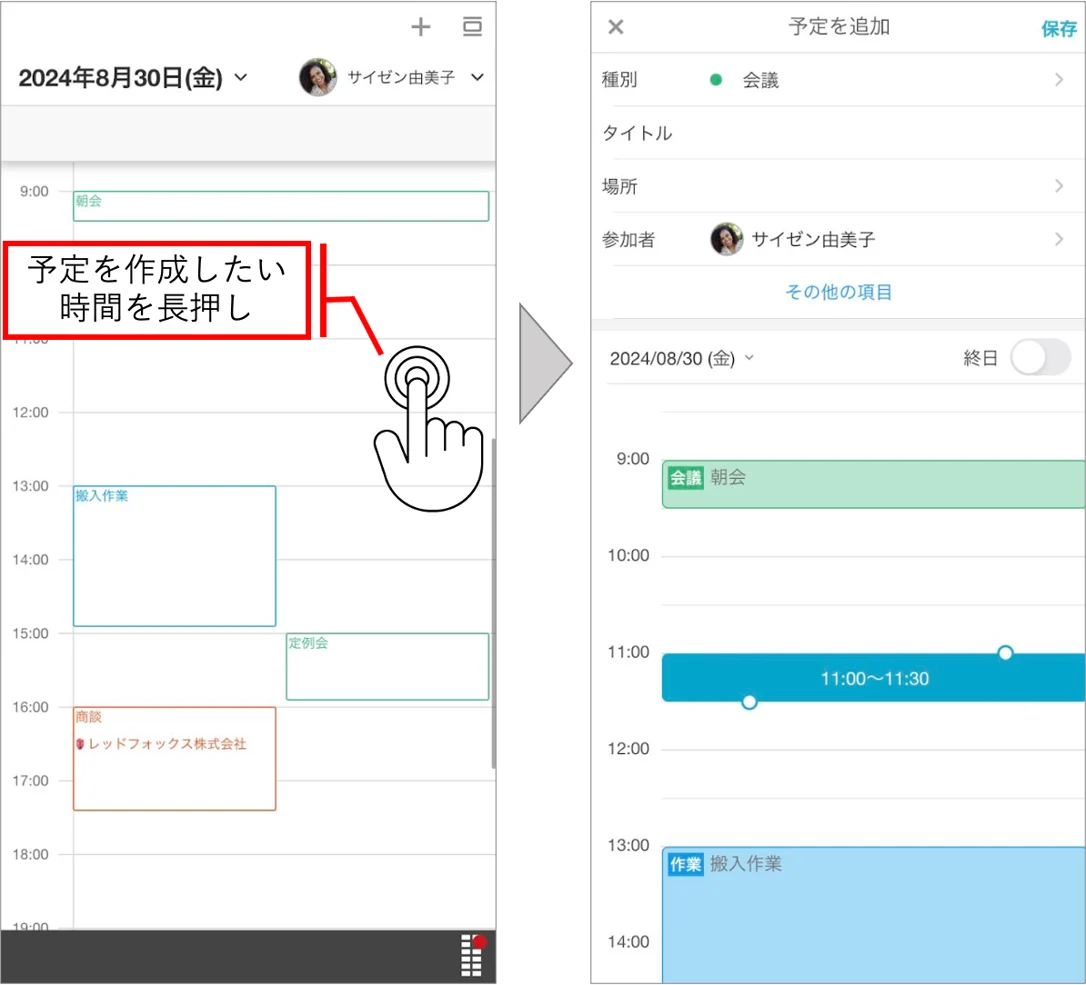The height and width of the screenshot is (985, 1086).
Task: Tap the green 会議 category dot
Action: pyautogui.click(x=716, y=80)
